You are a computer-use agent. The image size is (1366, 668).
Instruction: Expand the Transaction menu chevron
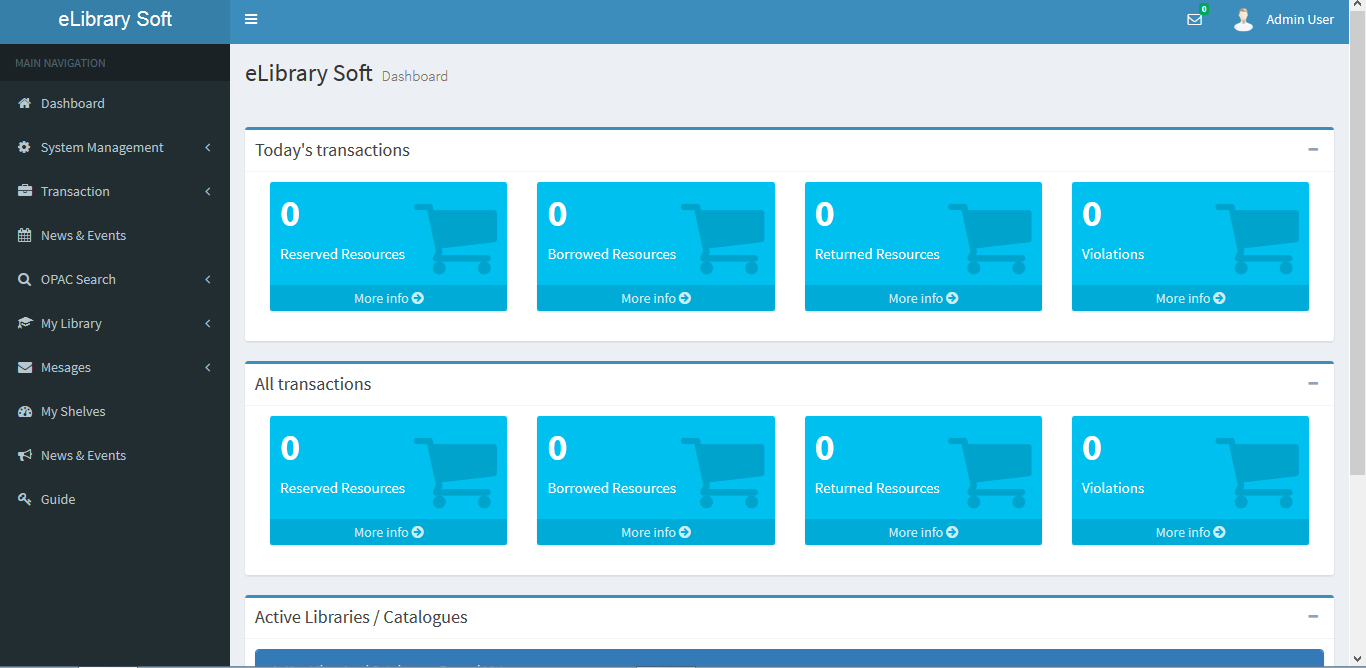208,191
